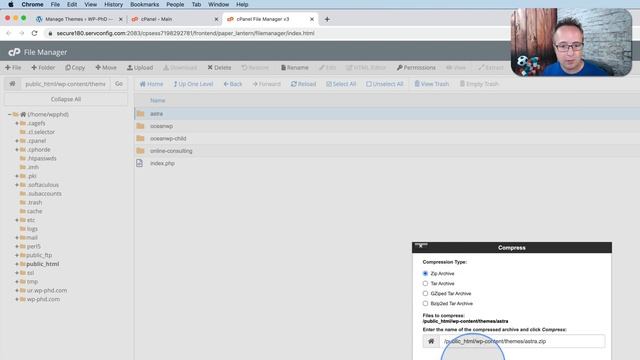Click the Move toolbar button

[x=106, y=67]
